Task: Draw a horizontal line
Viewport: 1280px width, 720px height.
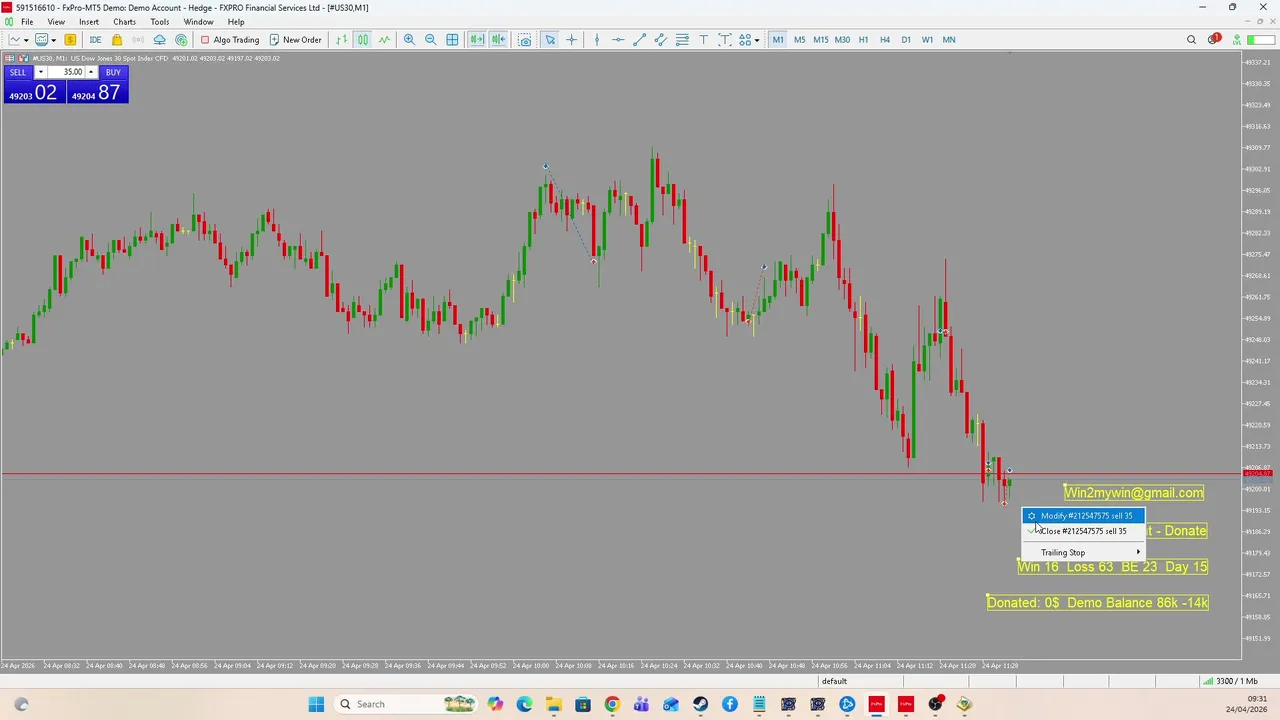Action: point(618,40)
